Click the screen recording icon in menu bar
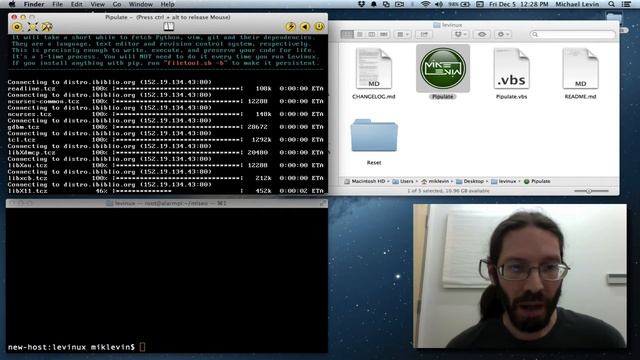The height and width of the screenshot is (360, 640). click(400, 4)
